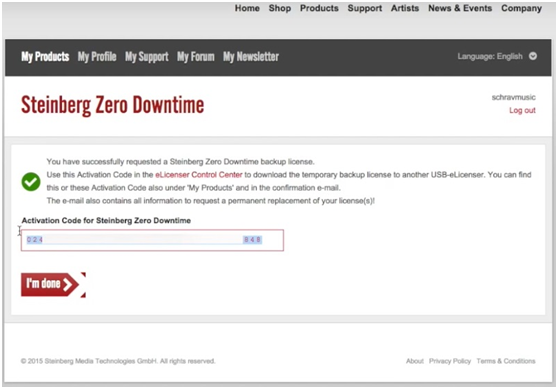Open the Language: English dropdown

tap(497, 56)
